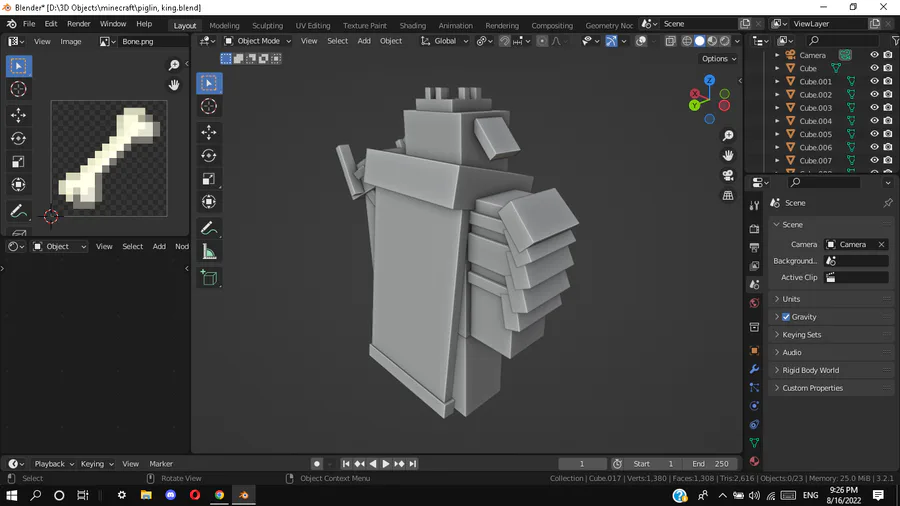Screen dimensions: 900x506
Task: Click the Bone.png image thumbnail
Action: tap(109, 159)
